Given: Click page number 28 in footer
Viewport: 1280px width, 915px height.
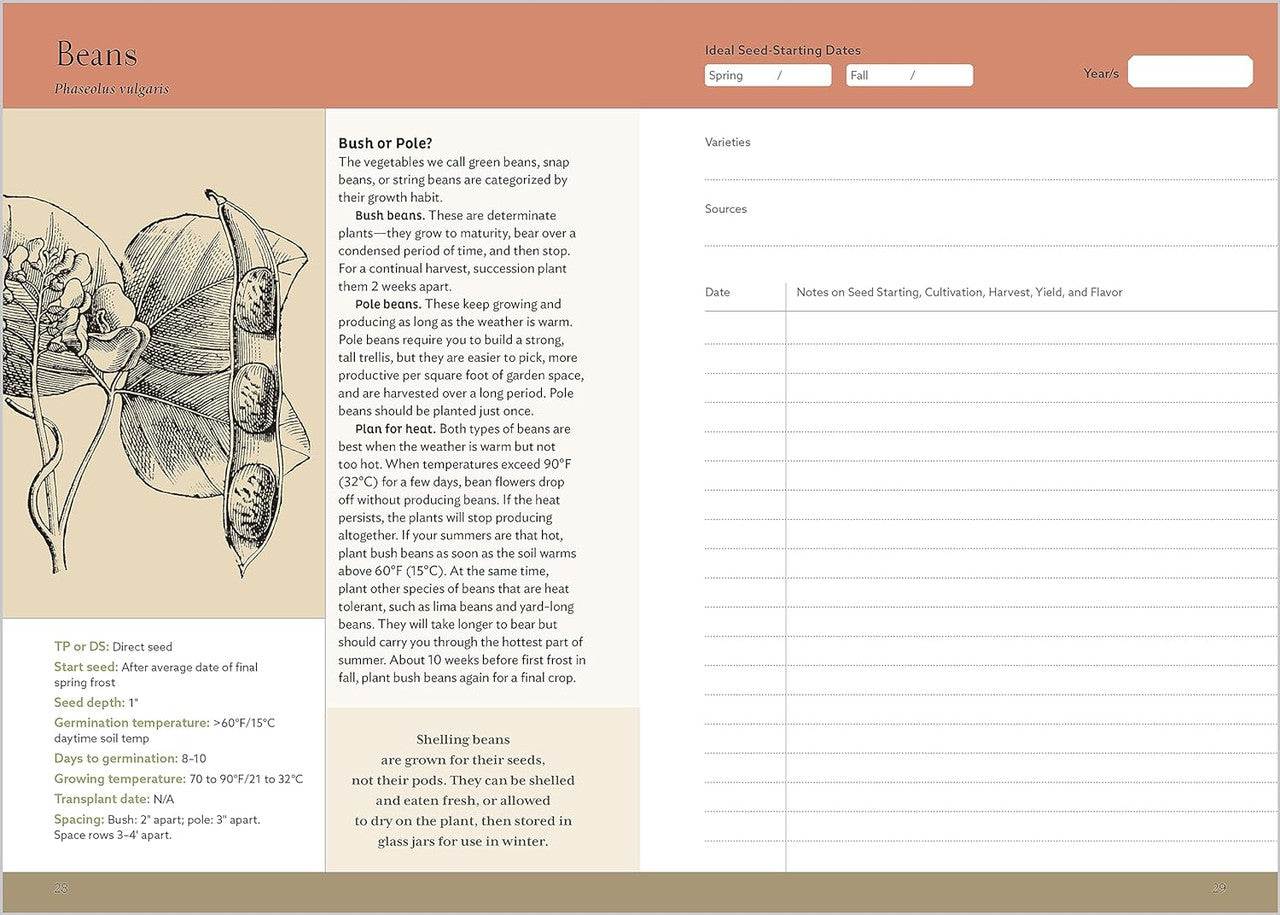Looking at the screenshot, I should tap(61, 888).
